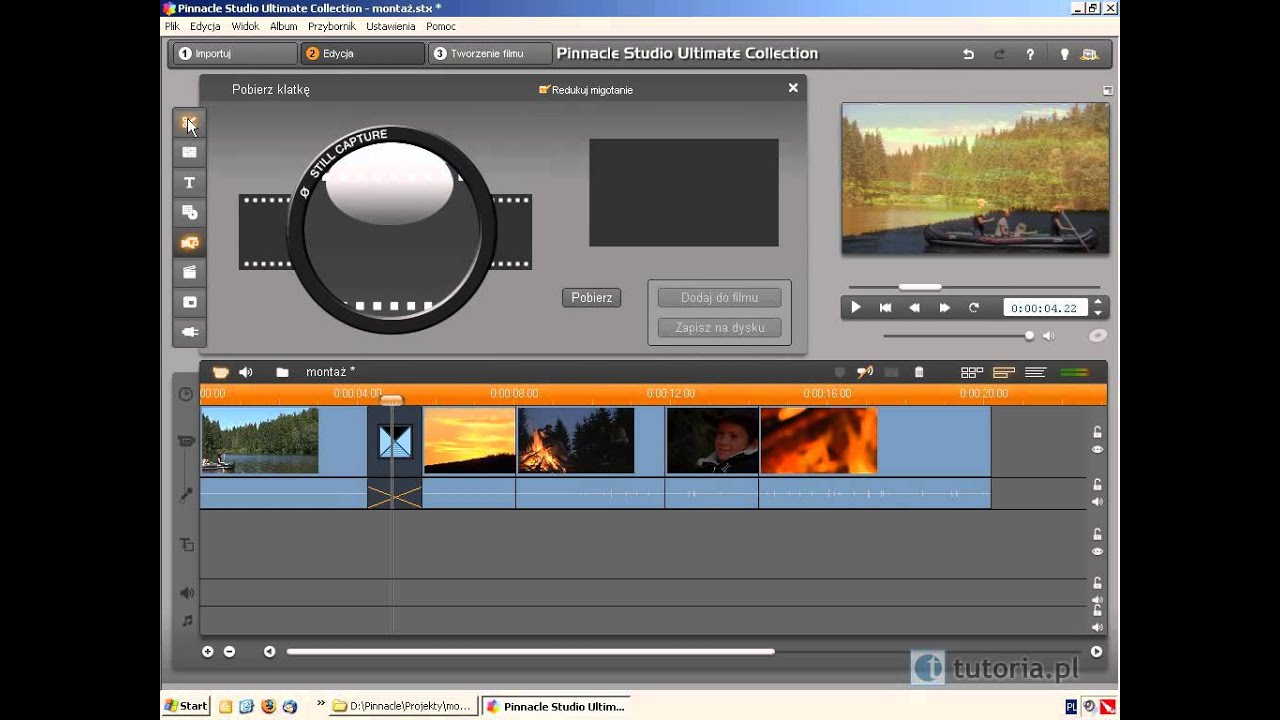Switch to storyboard view icon
This screenshot has height=720, width=1280.
[971, 372]
